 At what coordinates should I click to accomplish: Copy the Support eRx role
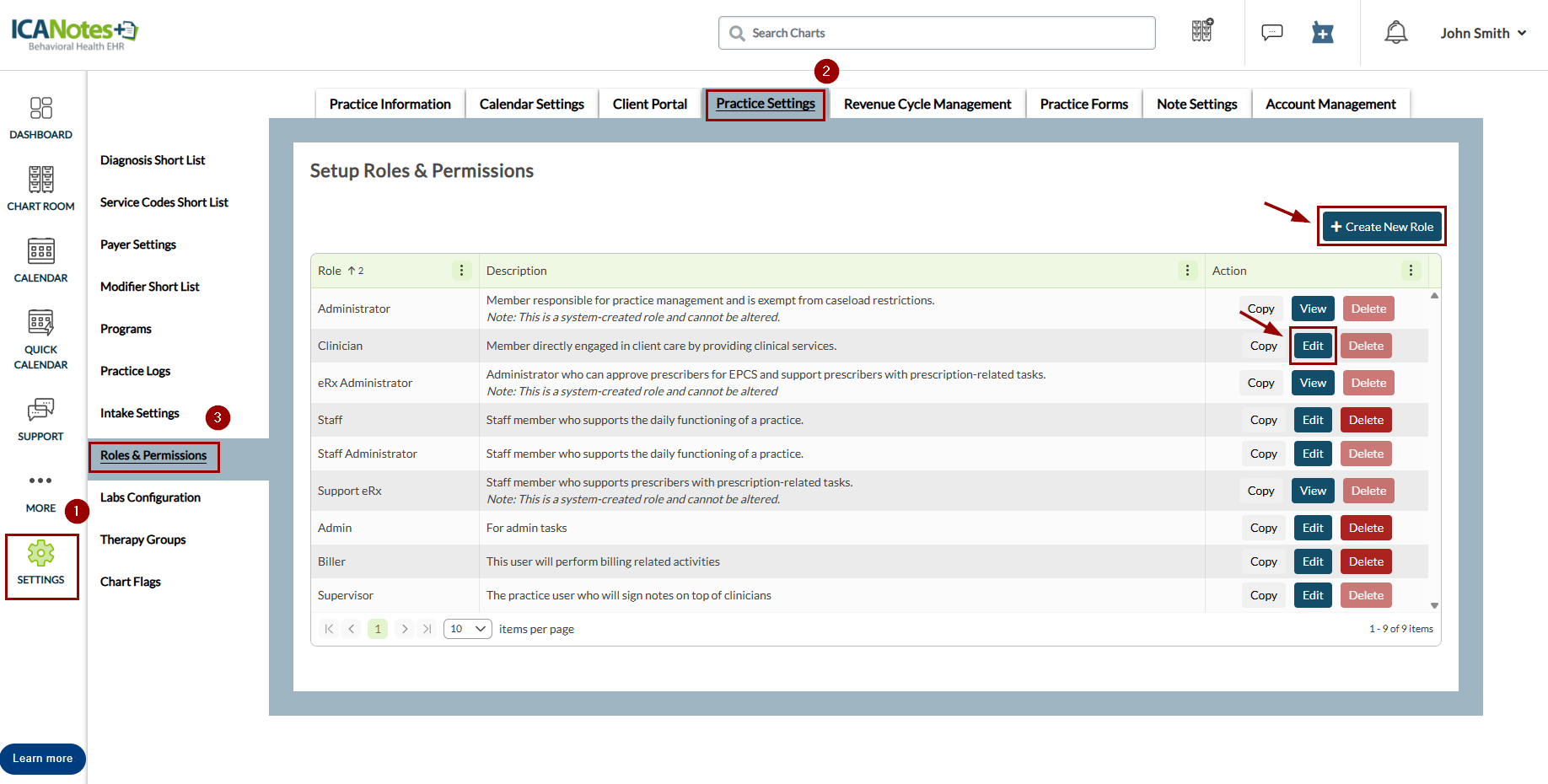point(1260,491)
